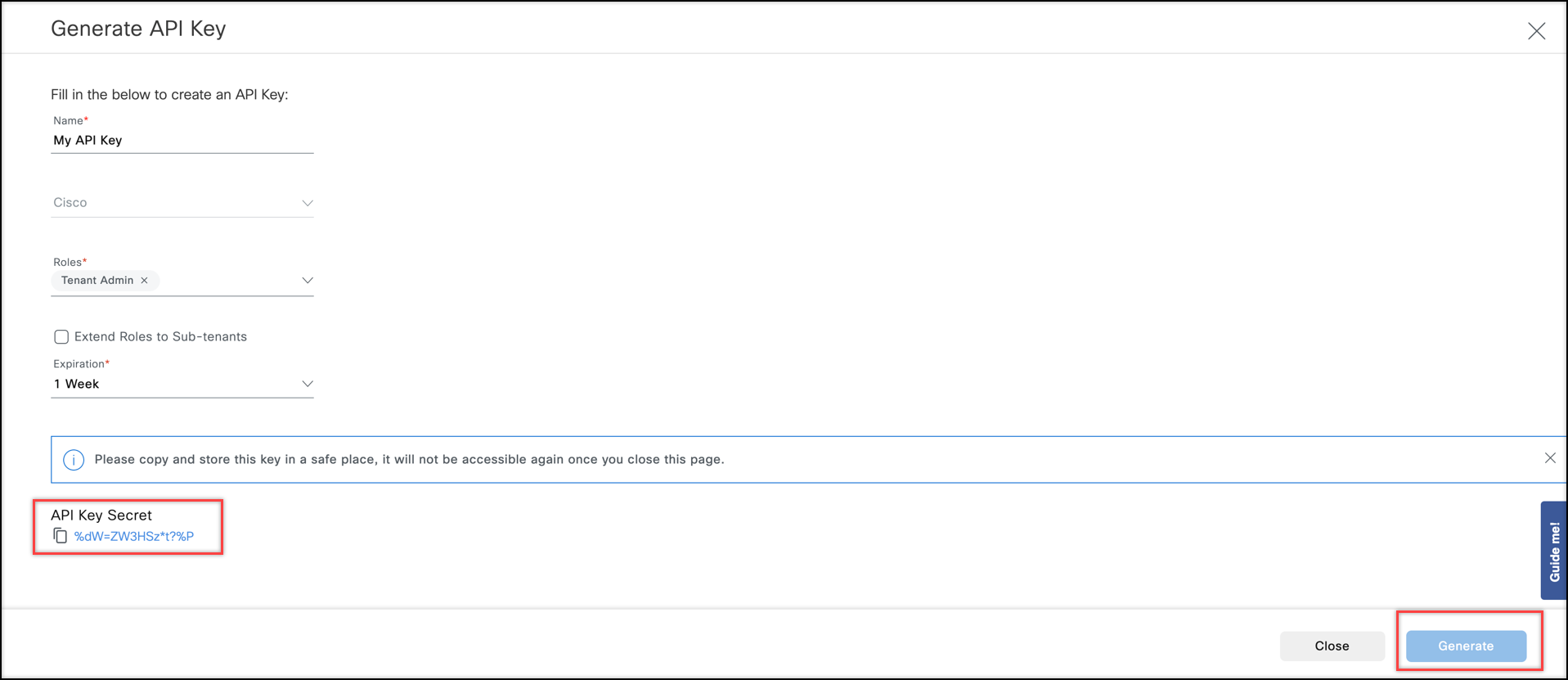Click the info icon in the banner

pos(74,460)
